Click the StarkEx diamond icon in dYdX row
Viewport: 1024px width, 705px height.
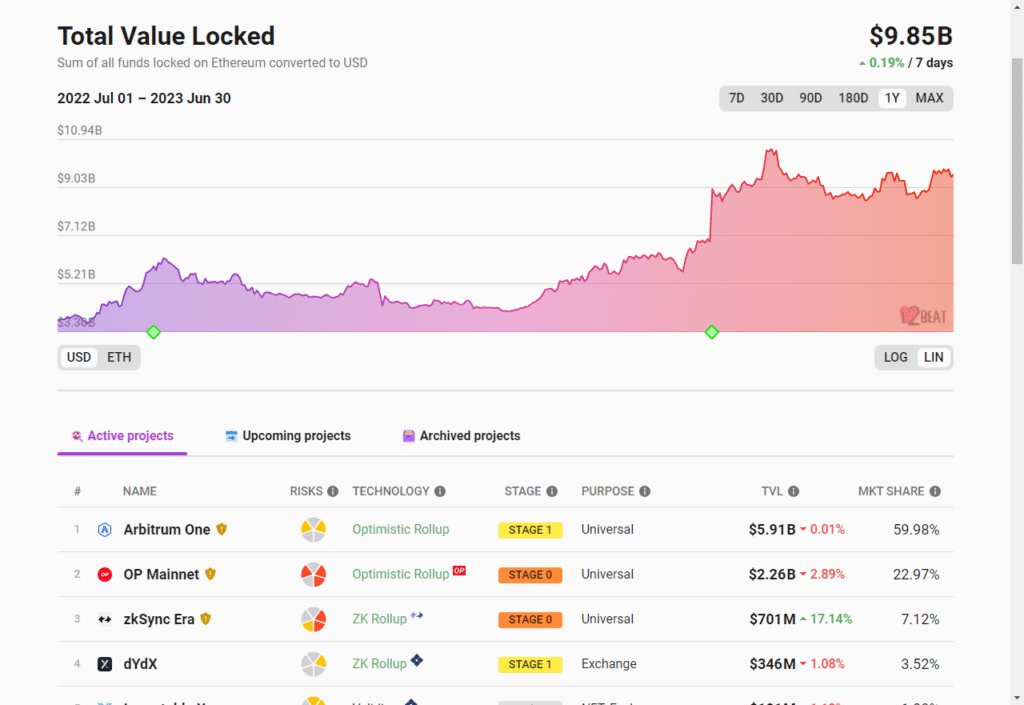(x=417, y=660)
